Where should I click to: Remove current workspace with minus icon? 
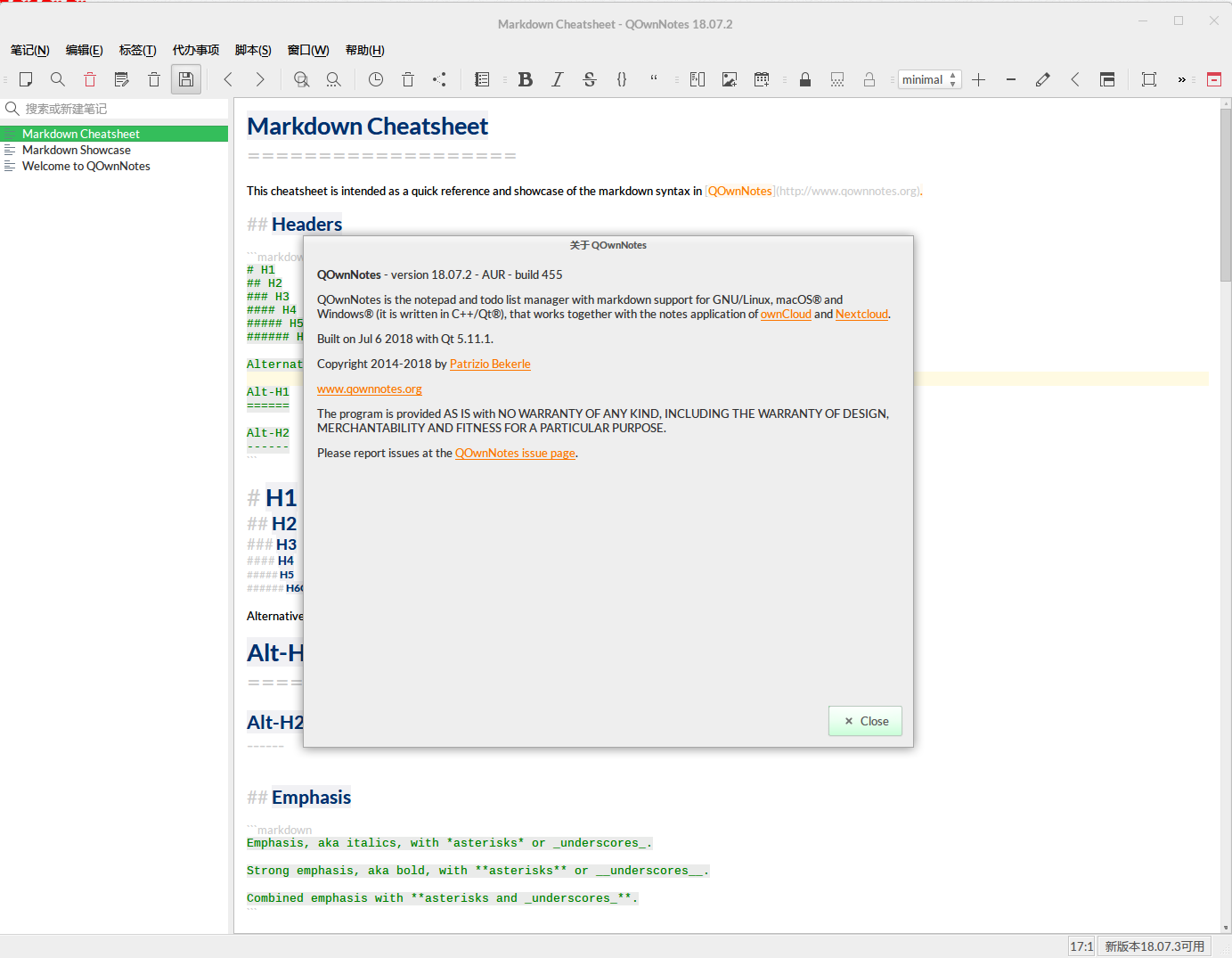coord(1011,79)
